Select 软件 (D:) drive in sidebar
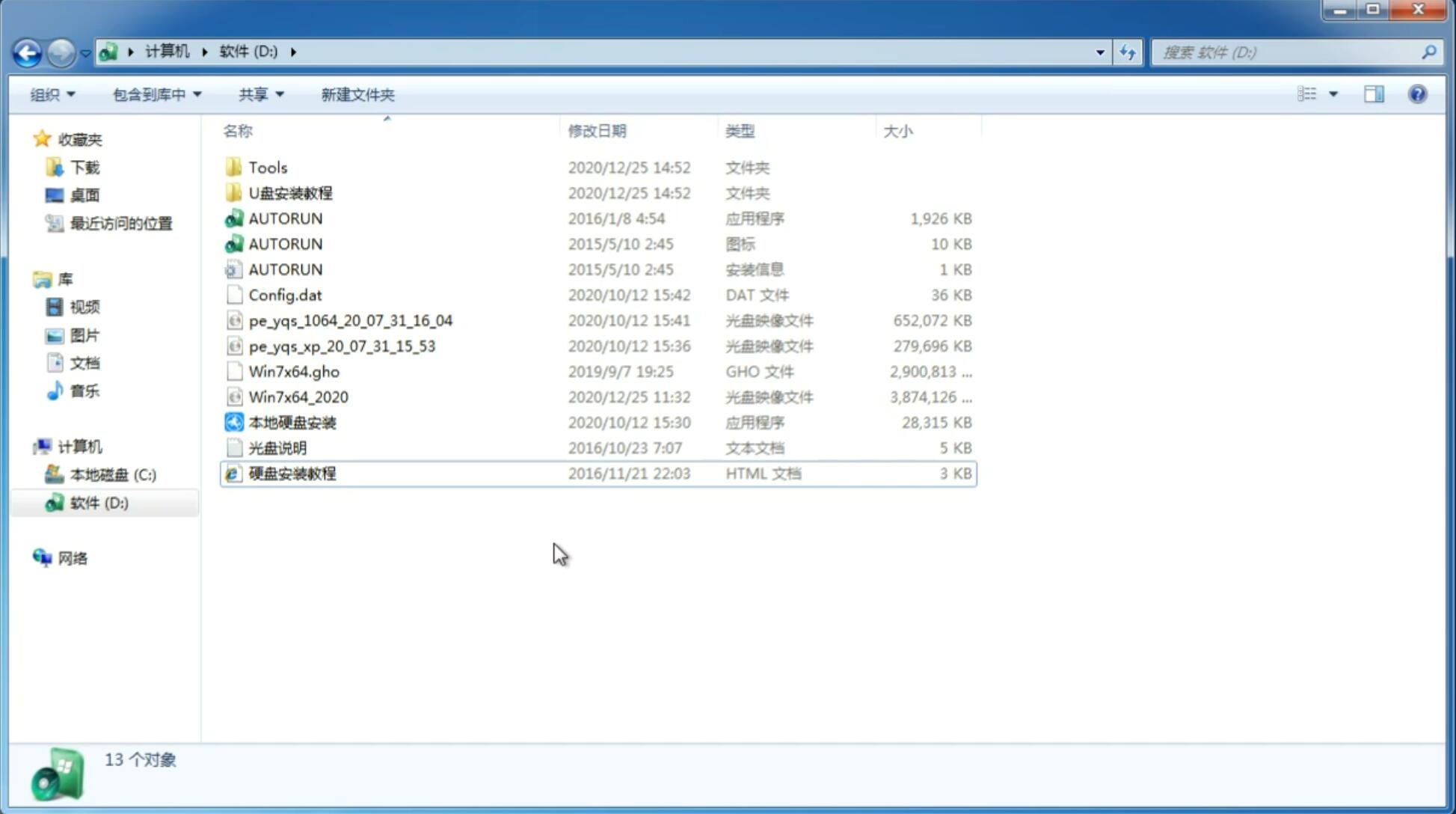1456x814 pixels. pyautogui.click(x=98, y=502)
